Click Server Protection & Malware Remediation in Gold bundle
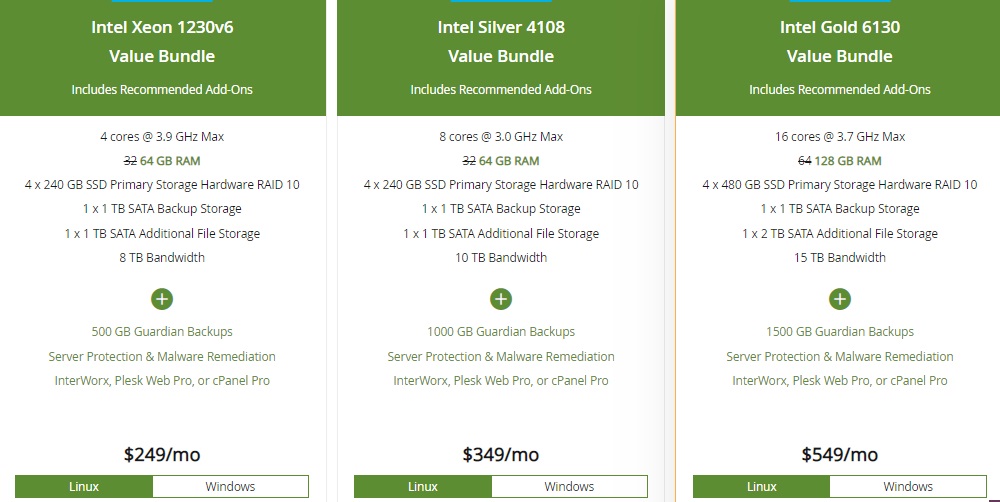The height and width of the screenshot is (502, 1000). (x=840, y=357)
